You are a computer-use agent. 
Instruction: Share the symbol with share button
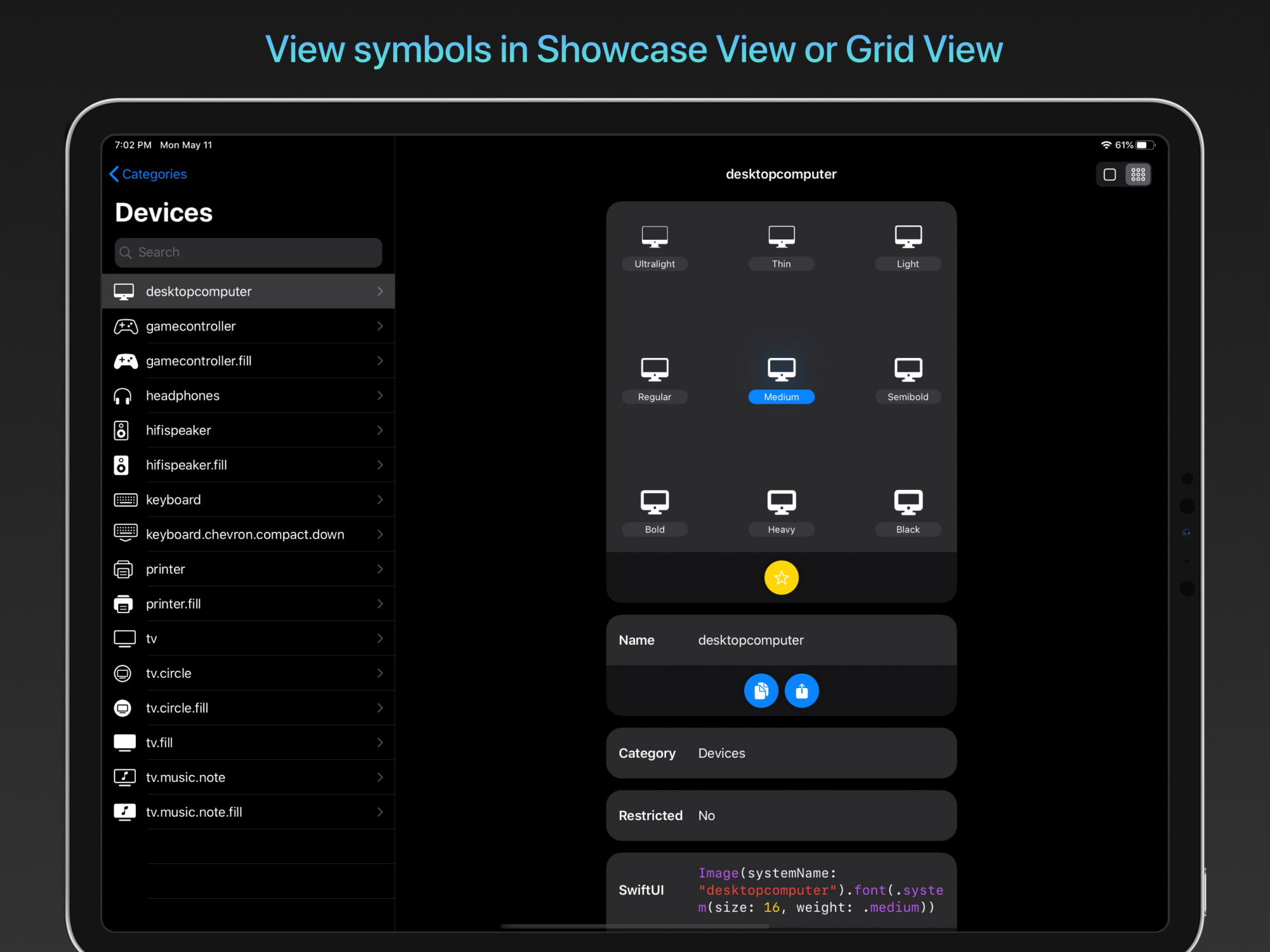pyautogui.click(x=801, y=691)
